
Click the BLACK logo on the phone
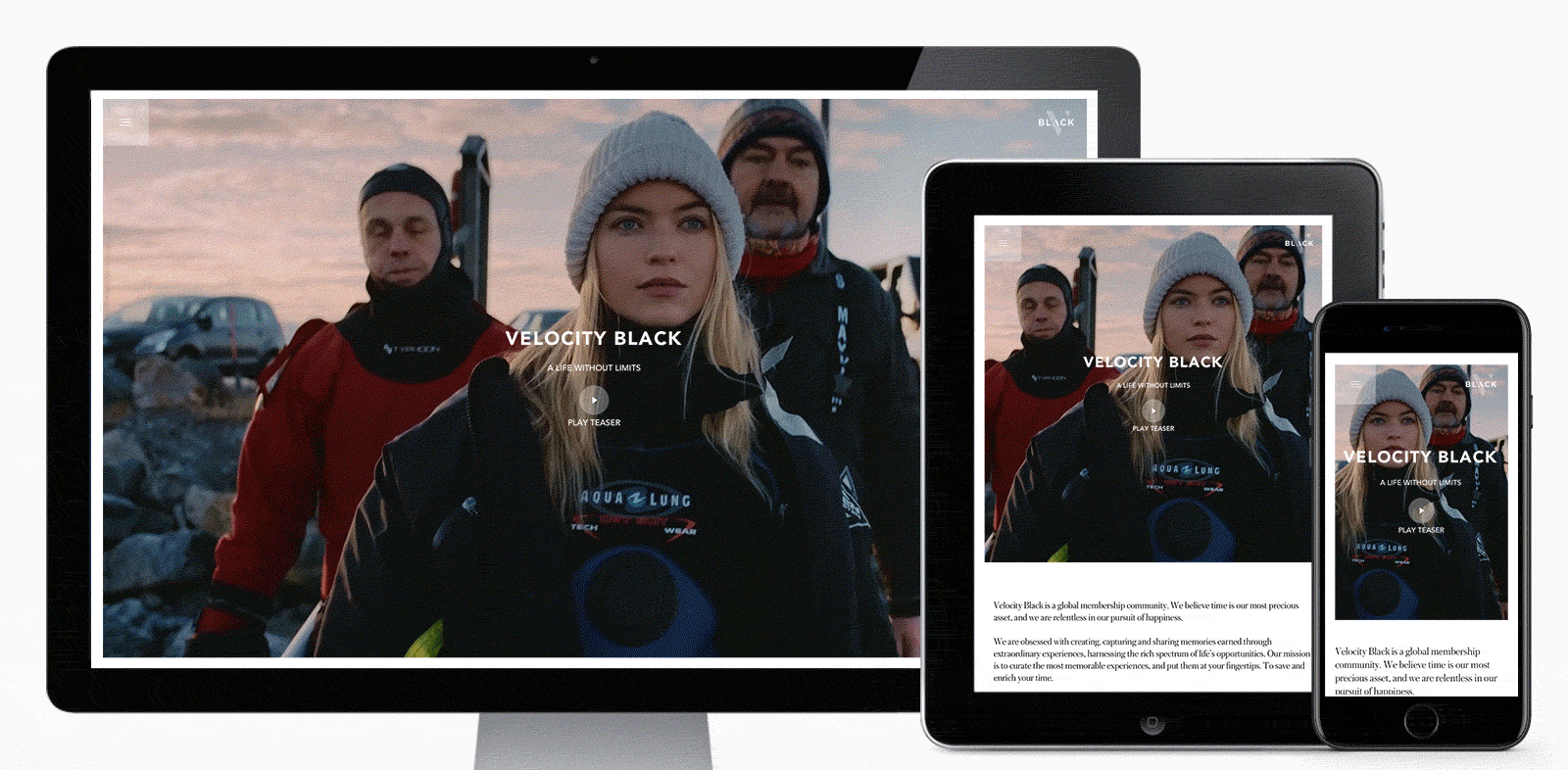click(x=1481, y=384)
